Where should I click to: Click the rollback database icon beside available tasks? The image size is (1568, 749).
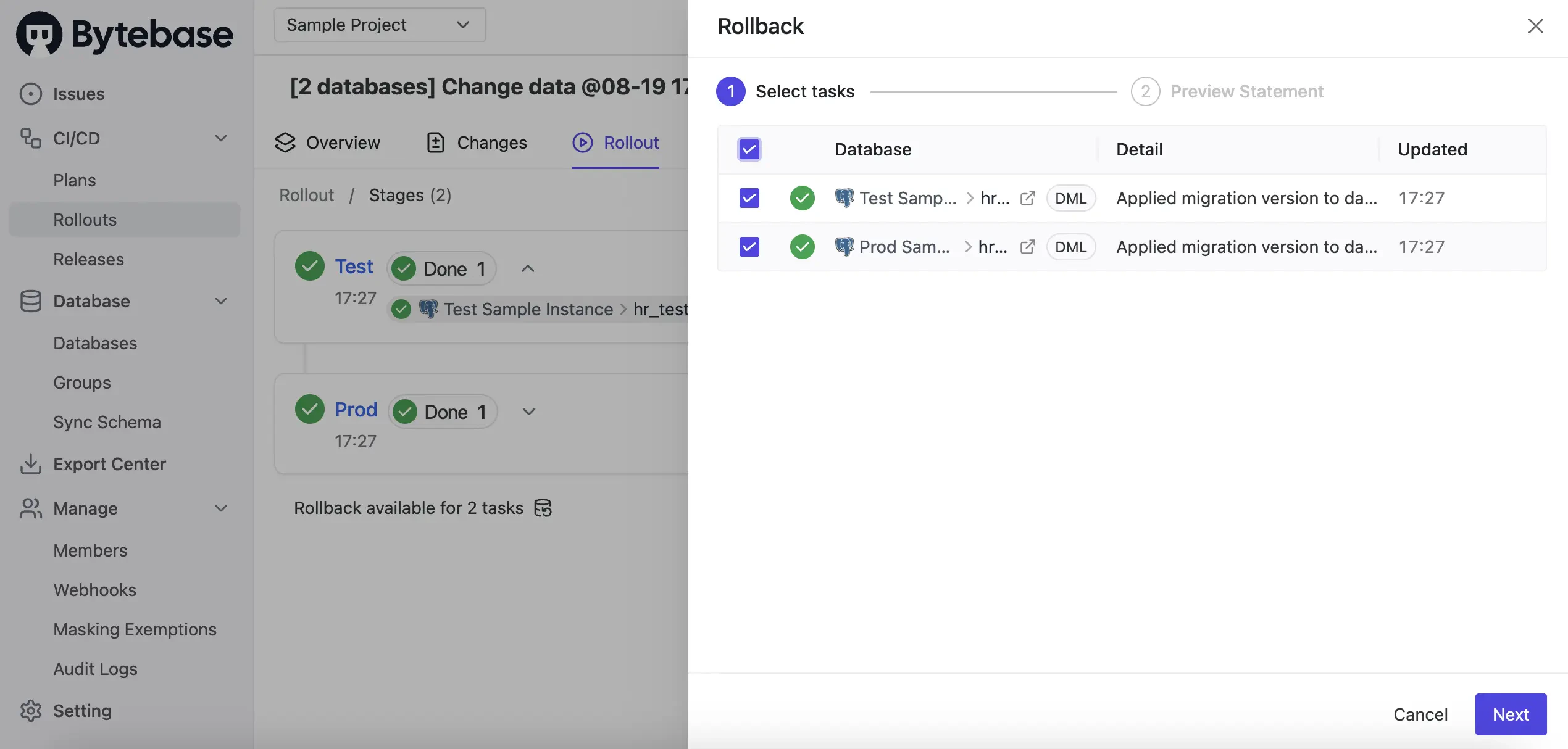tap(543, 508)
